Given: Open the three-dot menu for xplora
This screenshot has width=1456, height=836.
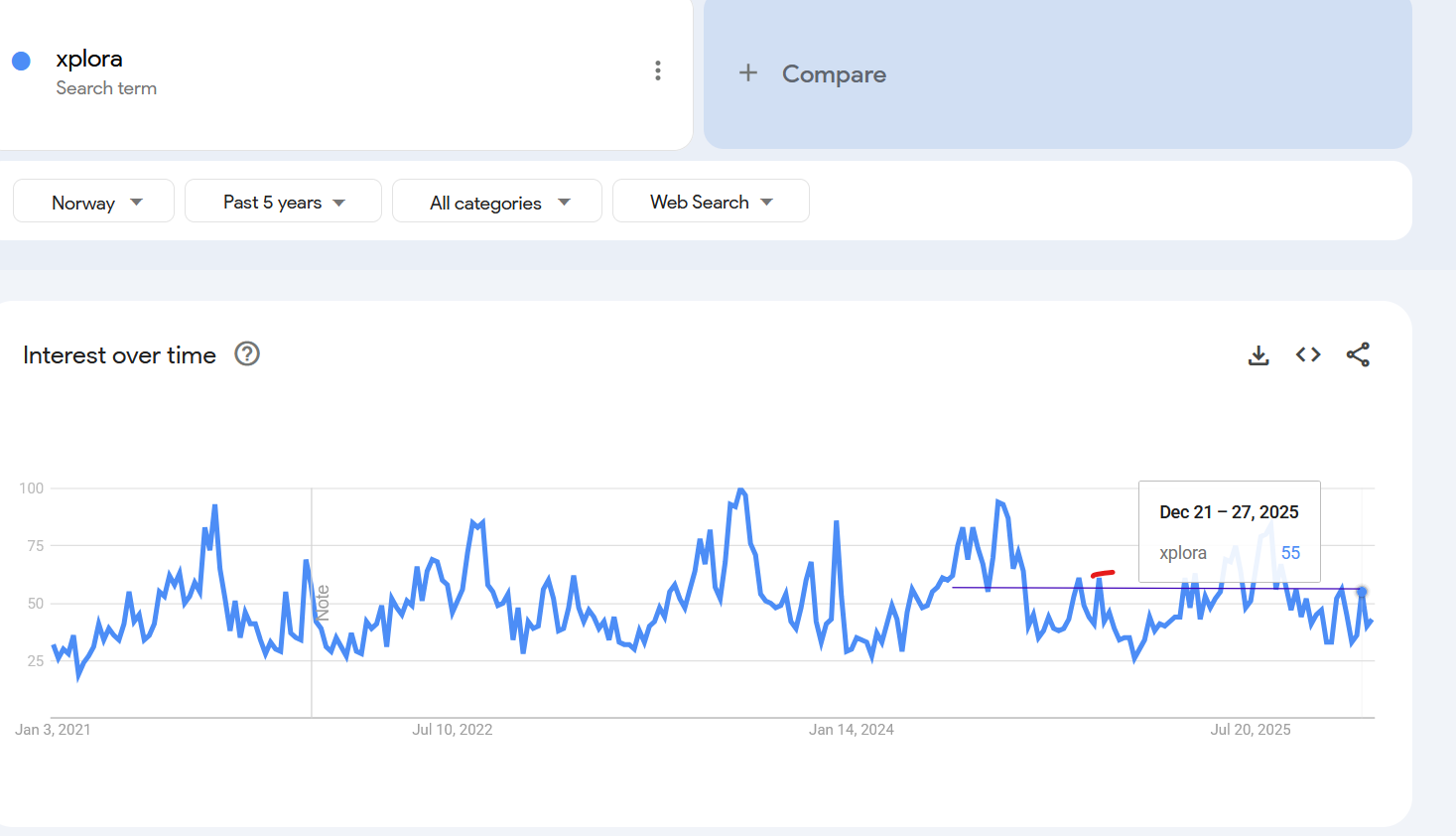Looking at the screenshot, I should (x=657, y=70).
